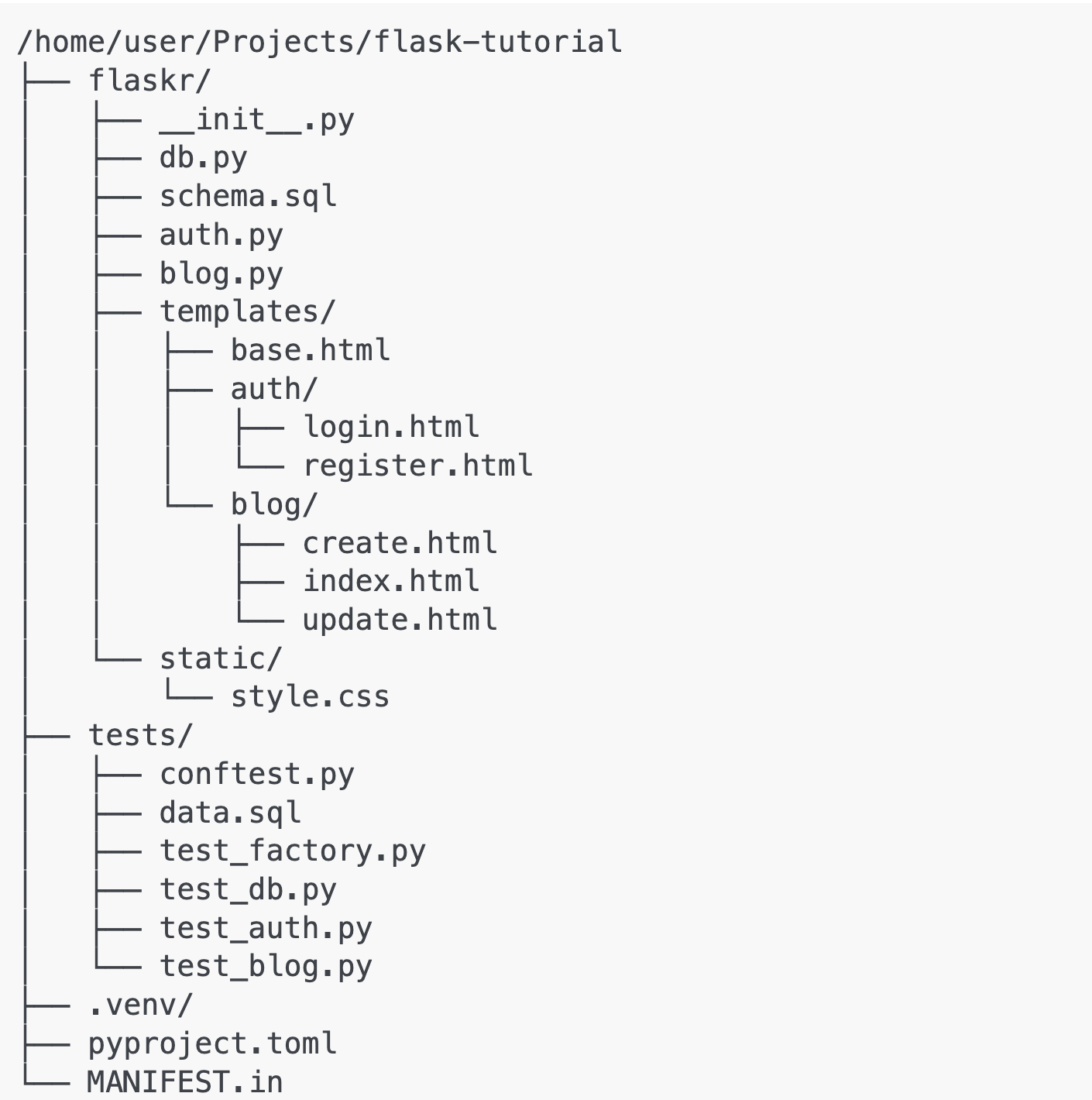Select conftest.py in tests
Screen dimensions: 1092x1100
tap(256, 774)
